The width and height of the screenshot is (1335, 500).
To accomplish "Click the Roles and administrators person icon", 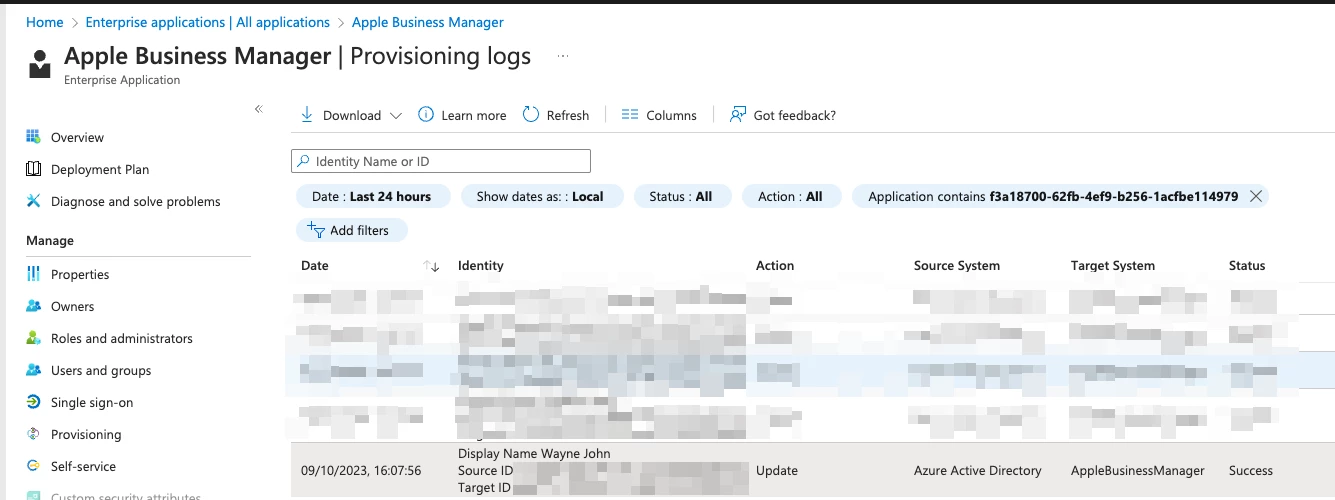I will [33, 338].
